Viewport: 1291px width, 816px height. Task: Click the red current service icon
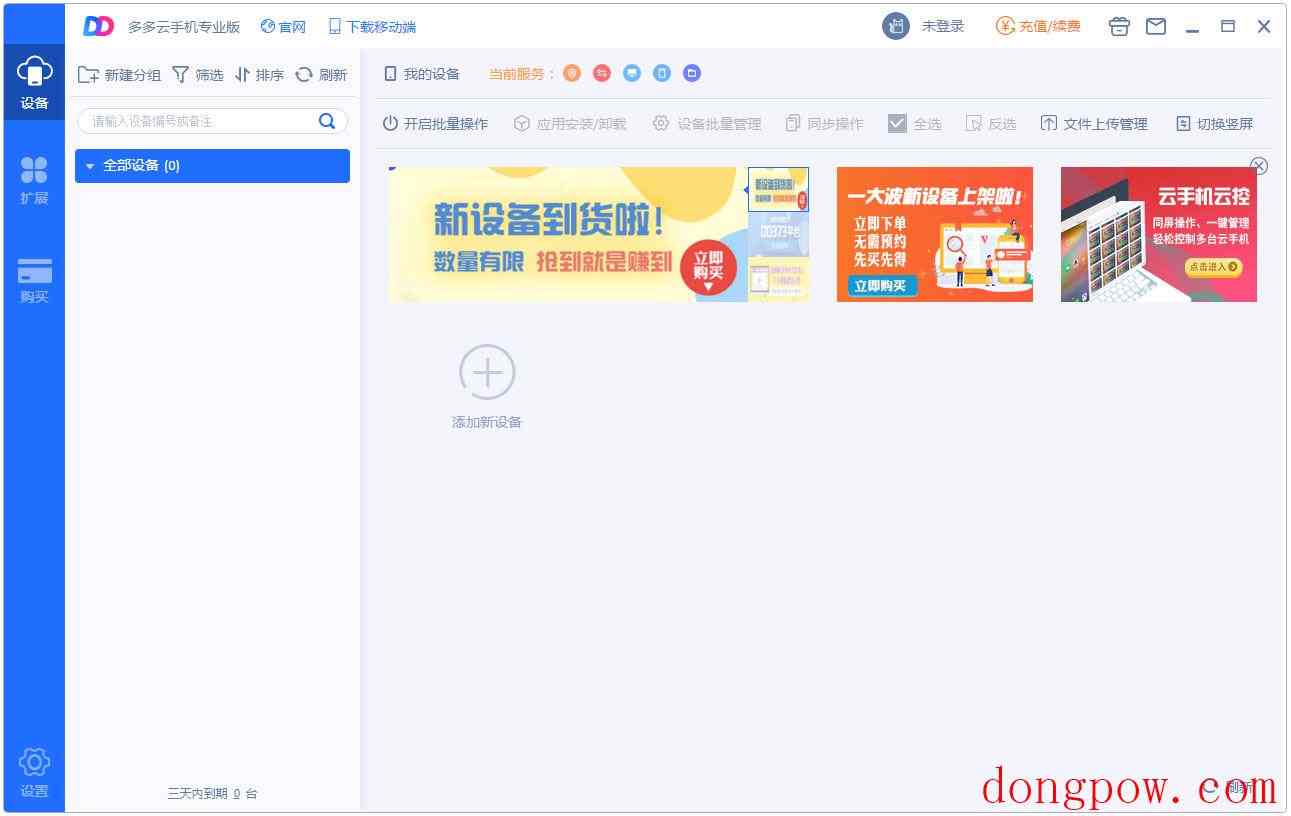click(602, 73)
